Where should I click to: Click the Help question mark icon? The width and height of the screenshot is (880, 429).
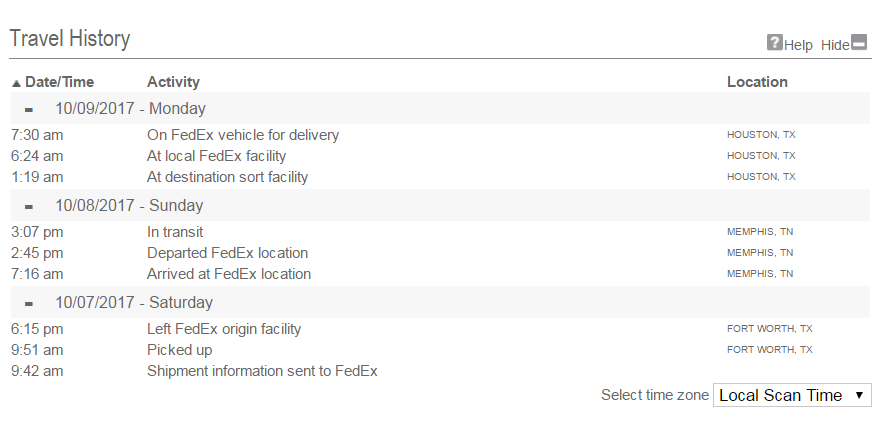774,43
